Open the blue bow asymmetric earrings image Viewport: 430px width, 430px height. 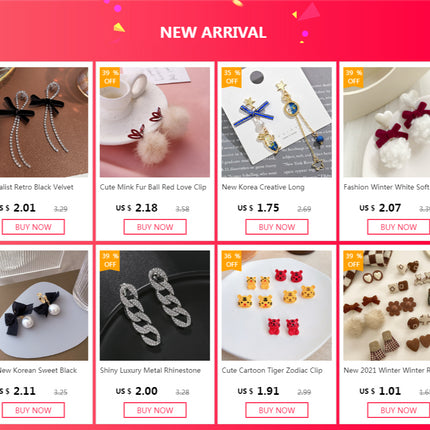point(277,122)
